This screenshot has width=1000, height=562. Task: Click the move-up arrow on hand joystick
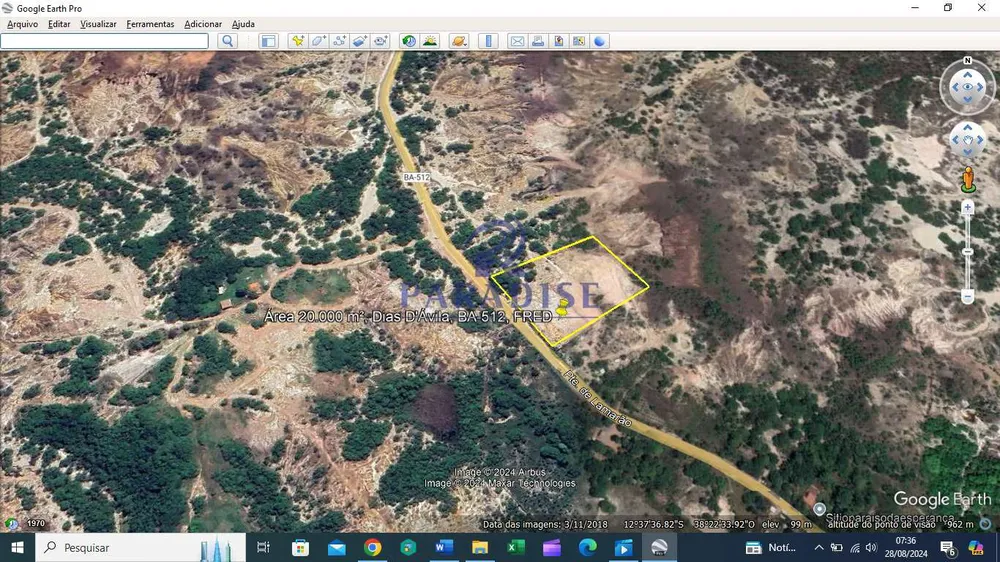pos(967,128)
